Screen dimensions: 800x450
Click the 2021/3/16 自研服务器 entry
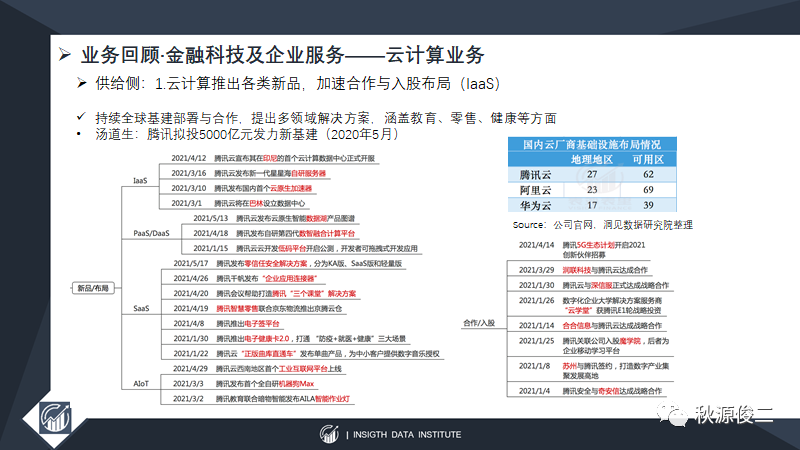pos(248,173)
